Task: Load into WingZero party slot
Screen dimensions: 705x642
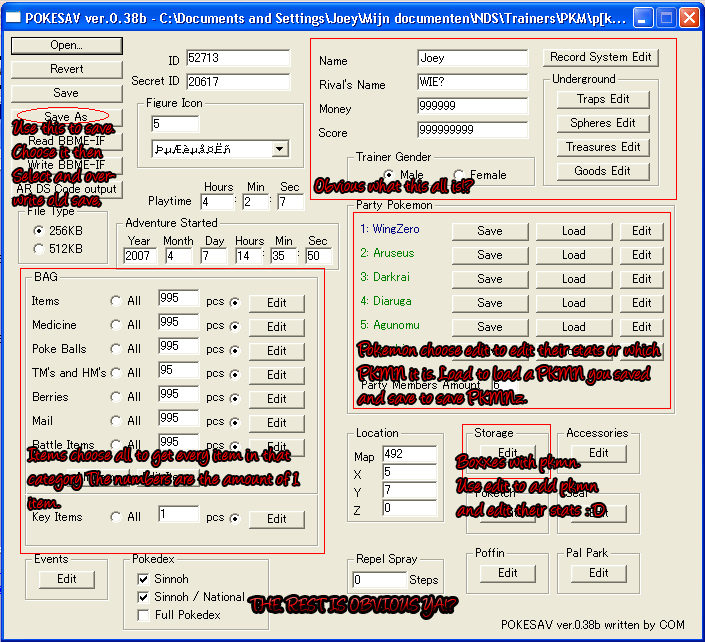Action: coord(574,231)
